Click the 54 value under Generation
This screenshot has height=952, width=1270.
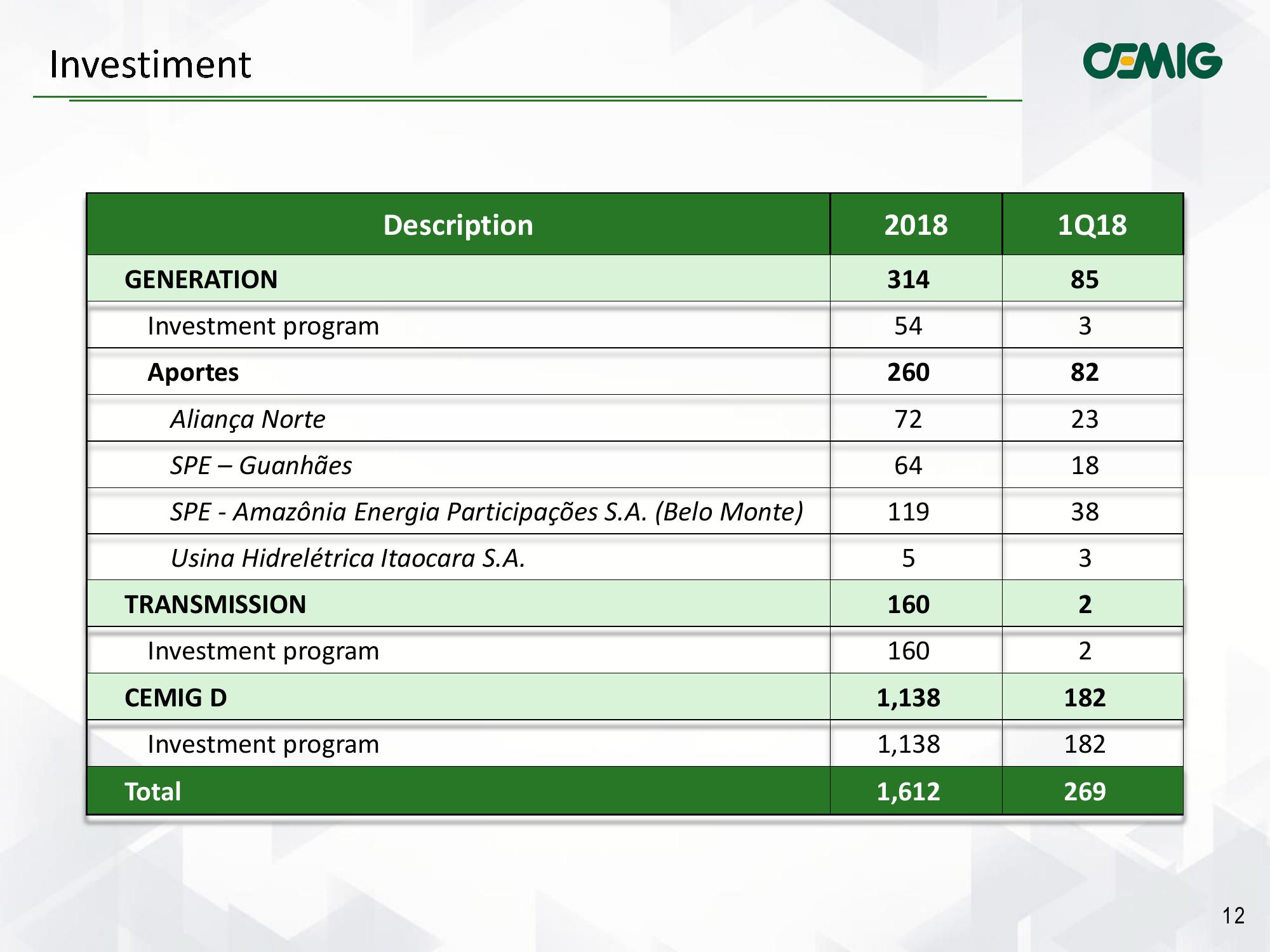(908, 326)
